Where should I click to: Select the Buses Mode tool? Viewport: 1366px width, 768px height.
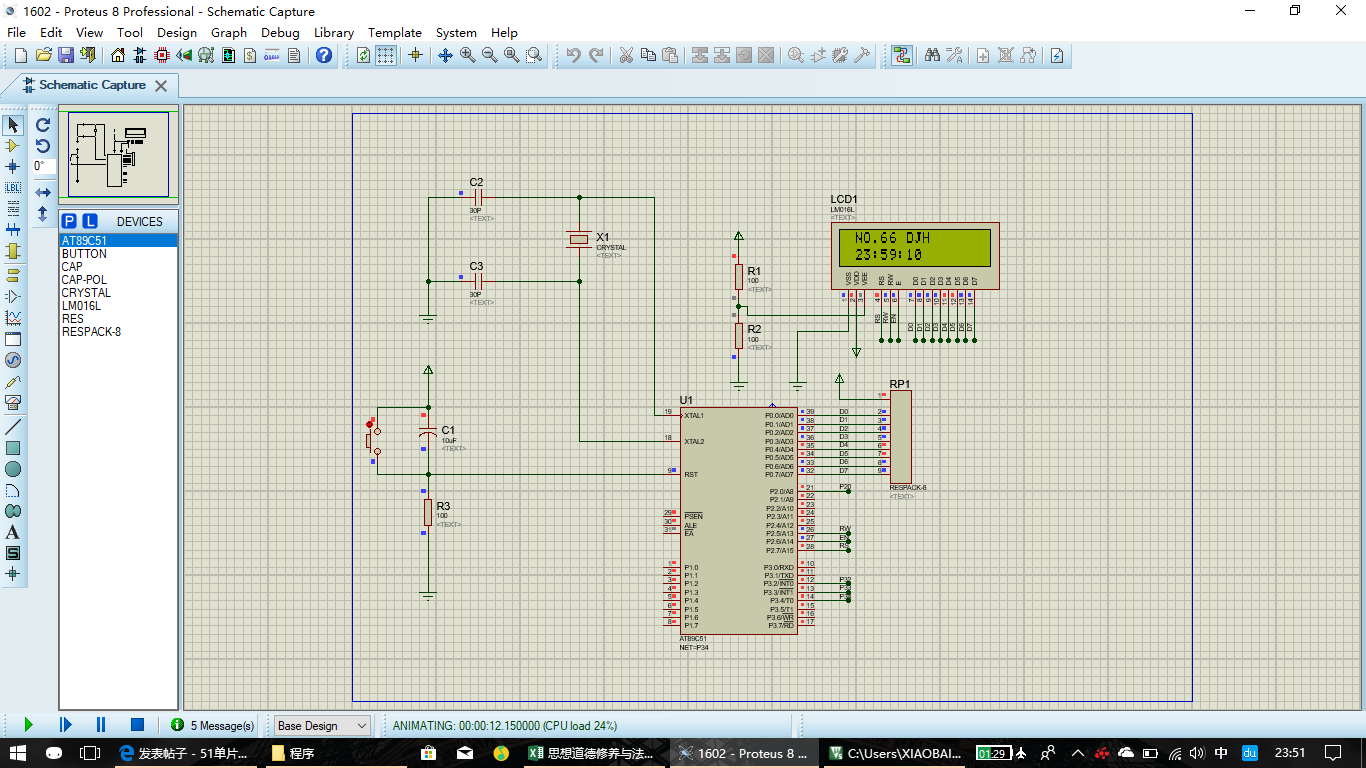coord(13,230)
